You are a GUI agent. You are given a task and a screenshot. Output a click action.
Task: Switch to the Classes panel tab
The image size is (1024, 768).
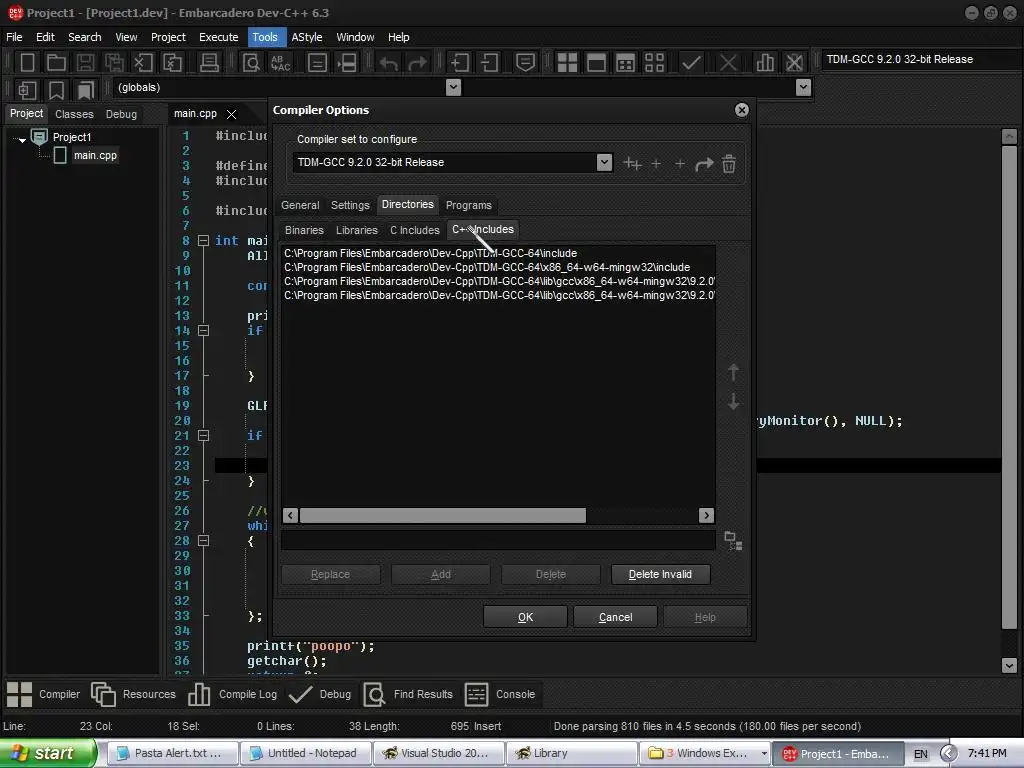[74, 114]
